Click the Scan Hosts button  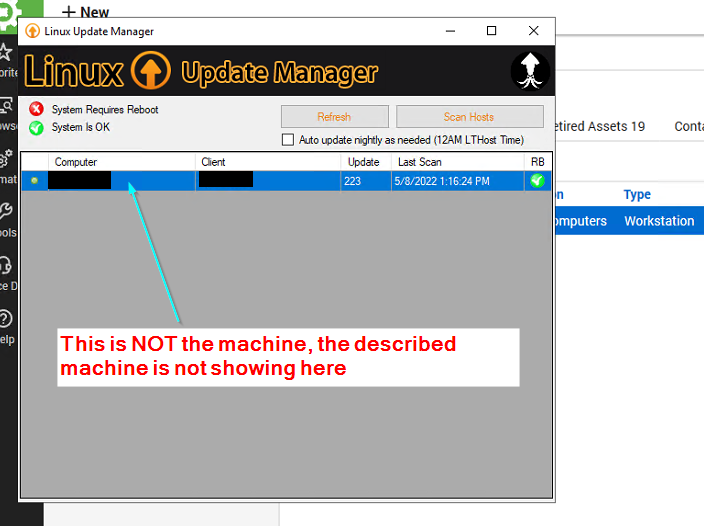(x=470, y=117)
